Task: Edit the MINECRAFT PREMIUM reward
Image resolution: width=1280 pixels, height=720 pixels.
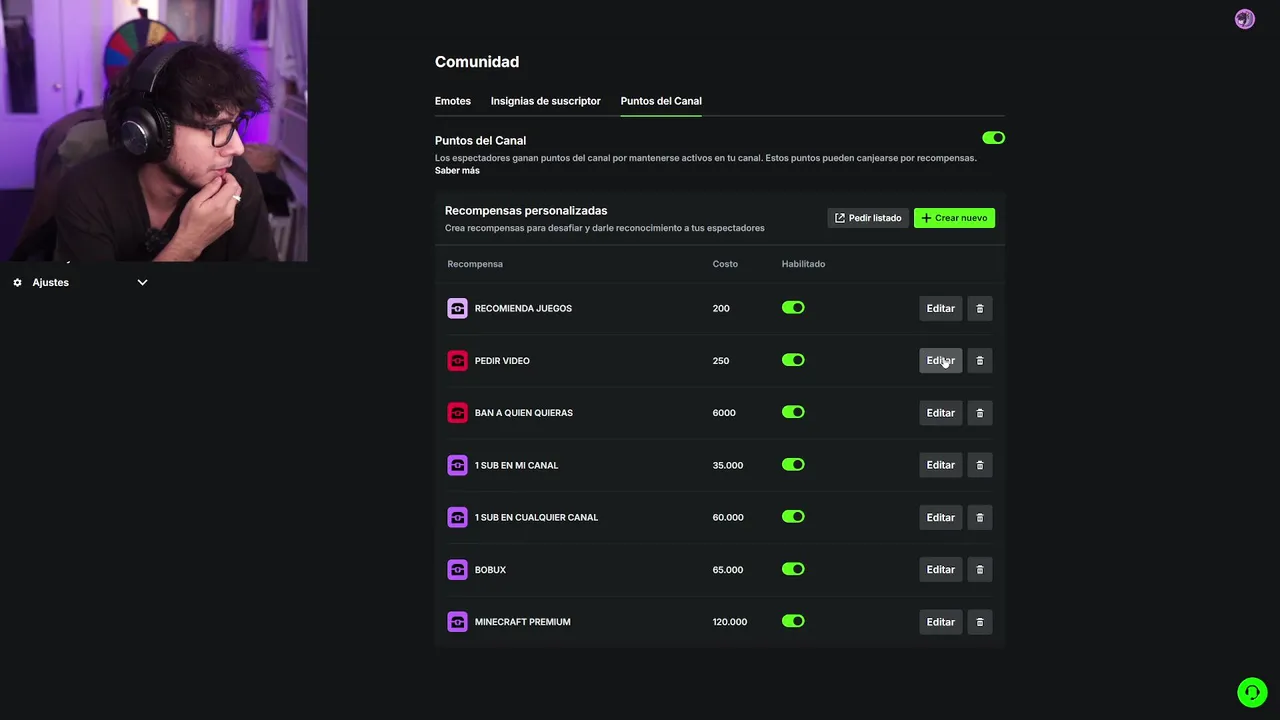Action: tap(941, 621)
